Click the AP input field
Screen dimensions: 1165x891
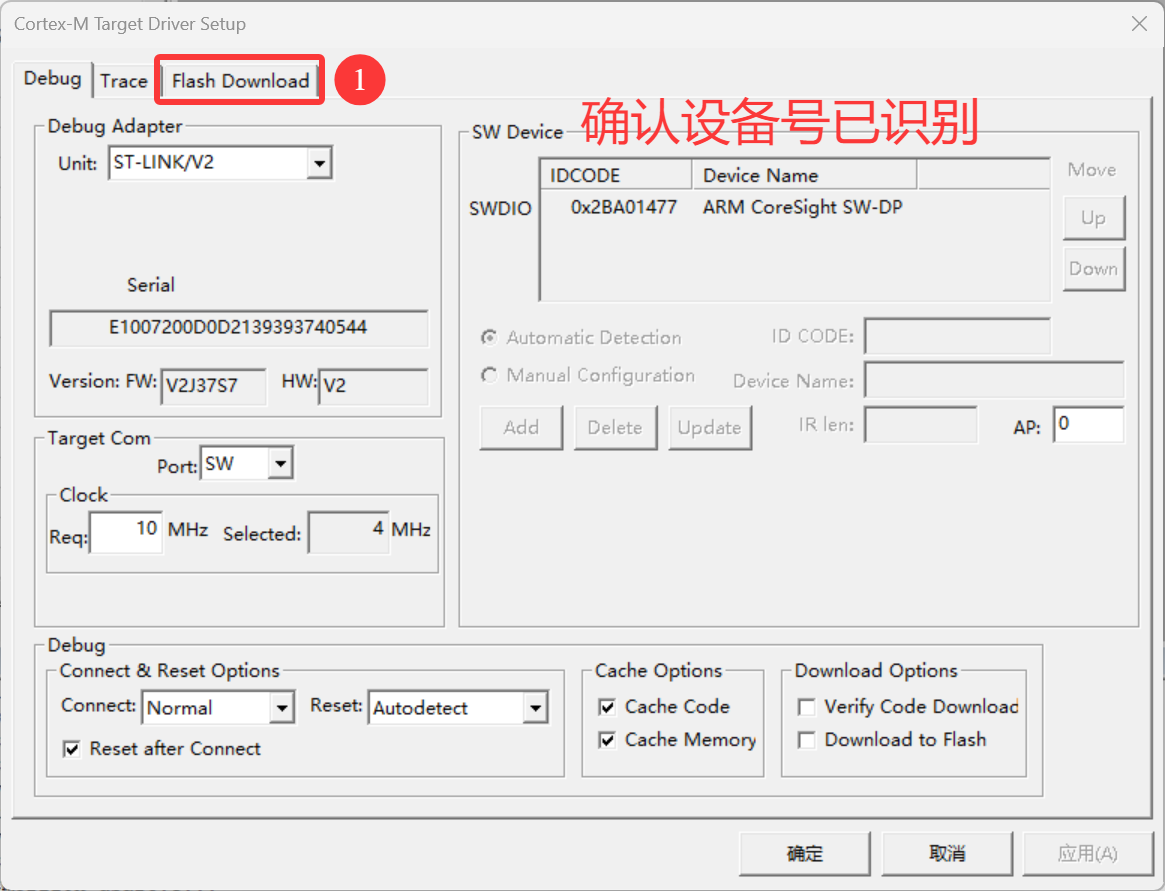tap(1088, 425)
